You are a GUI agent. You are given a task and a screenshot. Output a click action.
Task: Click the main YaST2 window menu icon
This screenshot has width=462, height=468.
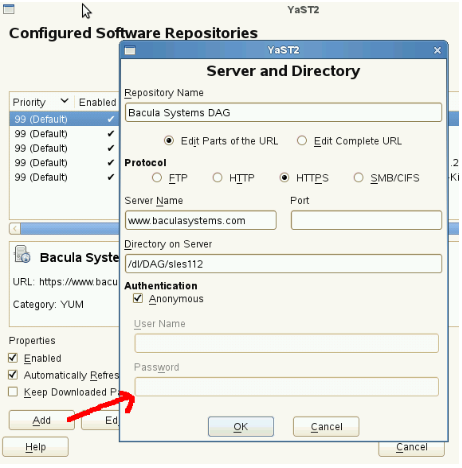[9, 9]
